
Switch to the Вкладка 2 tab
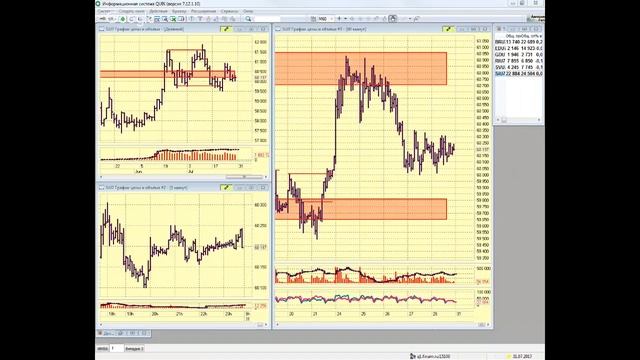(134, 349)
